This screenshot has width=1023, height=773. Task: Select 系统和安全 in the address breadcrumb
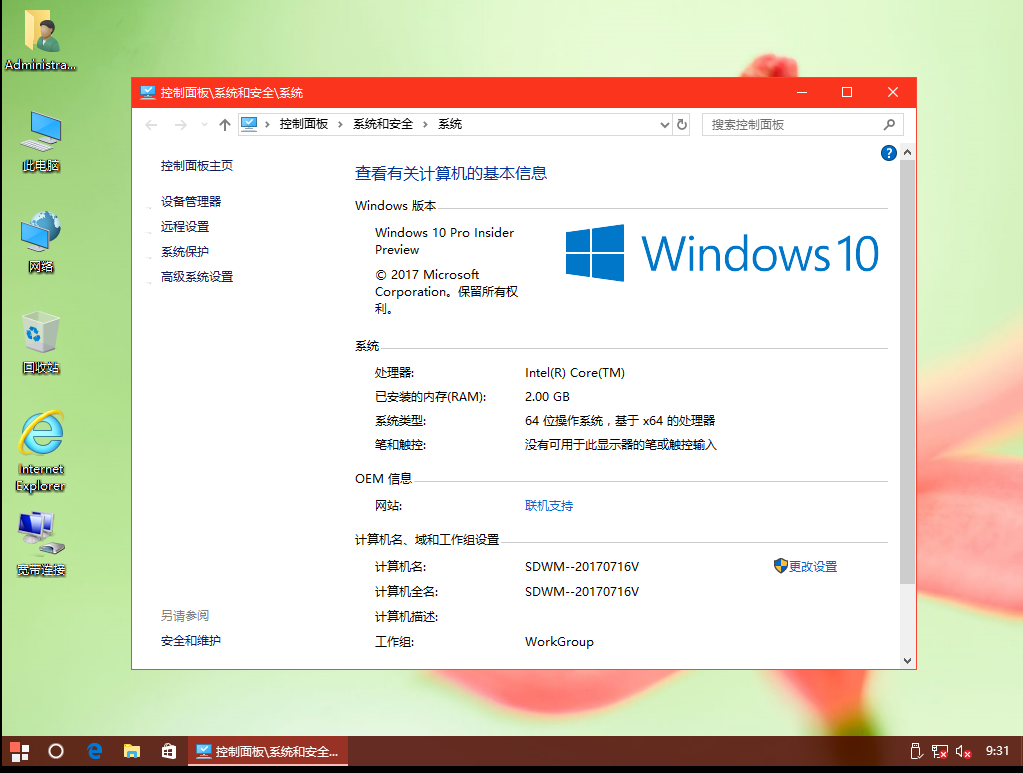[383, 124]
